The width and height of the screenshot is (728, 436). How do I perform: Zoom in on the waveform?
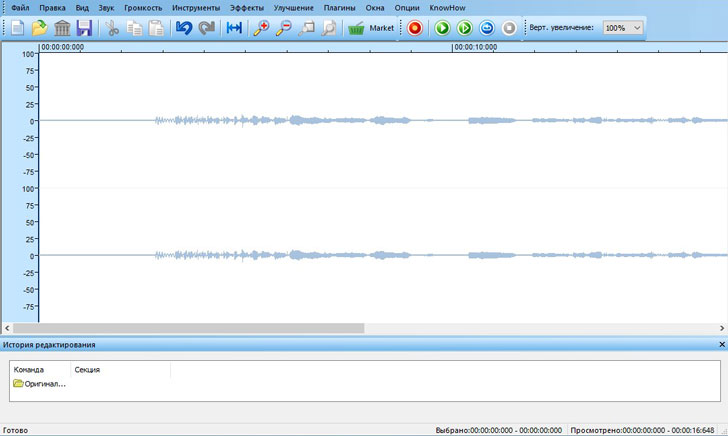pyautogui.click(x=261, y=28)
